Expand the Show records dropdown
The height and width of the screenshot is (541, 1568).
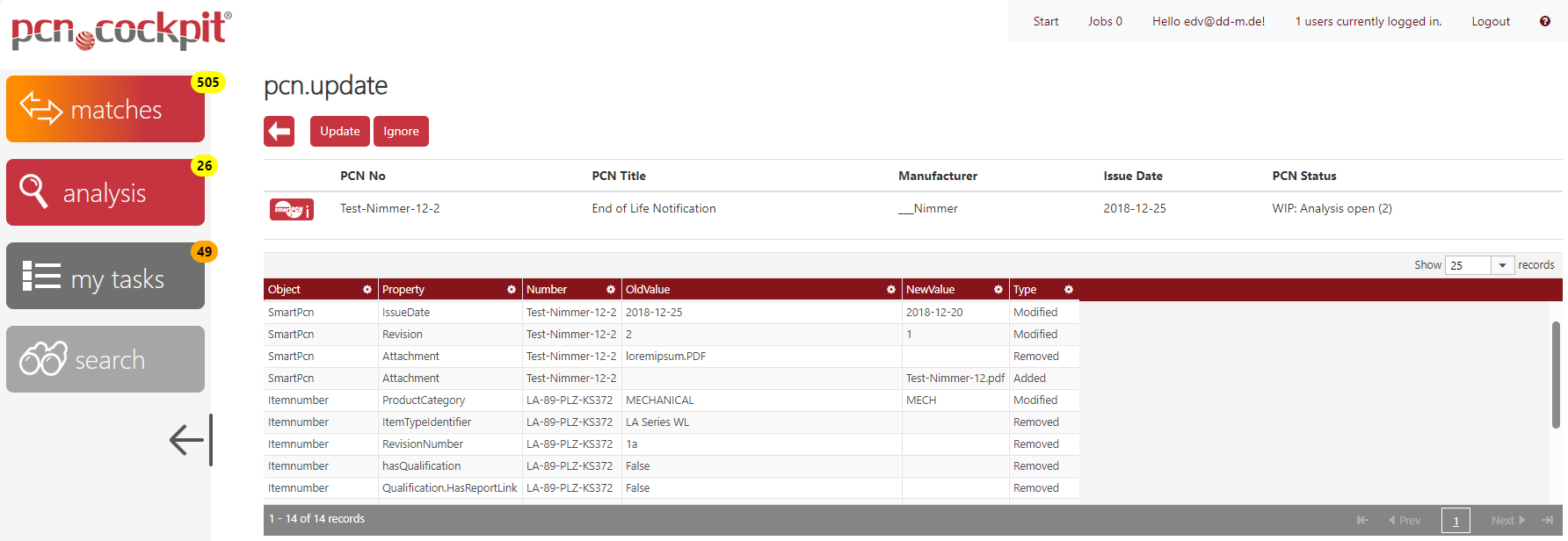[x=1502, y=265]
